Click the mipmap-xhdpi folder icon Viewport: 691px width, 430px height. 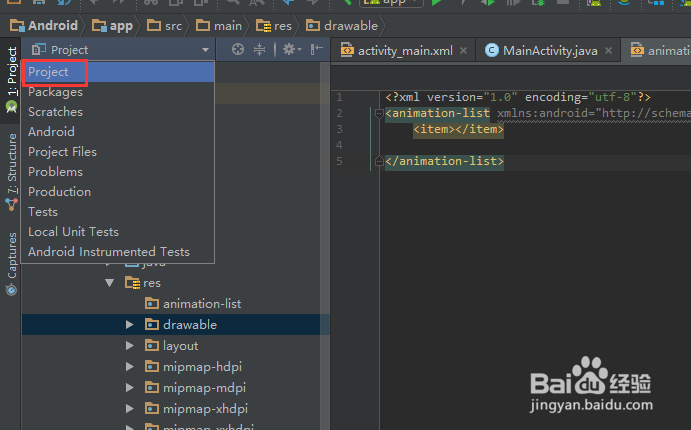coord(152,408)
